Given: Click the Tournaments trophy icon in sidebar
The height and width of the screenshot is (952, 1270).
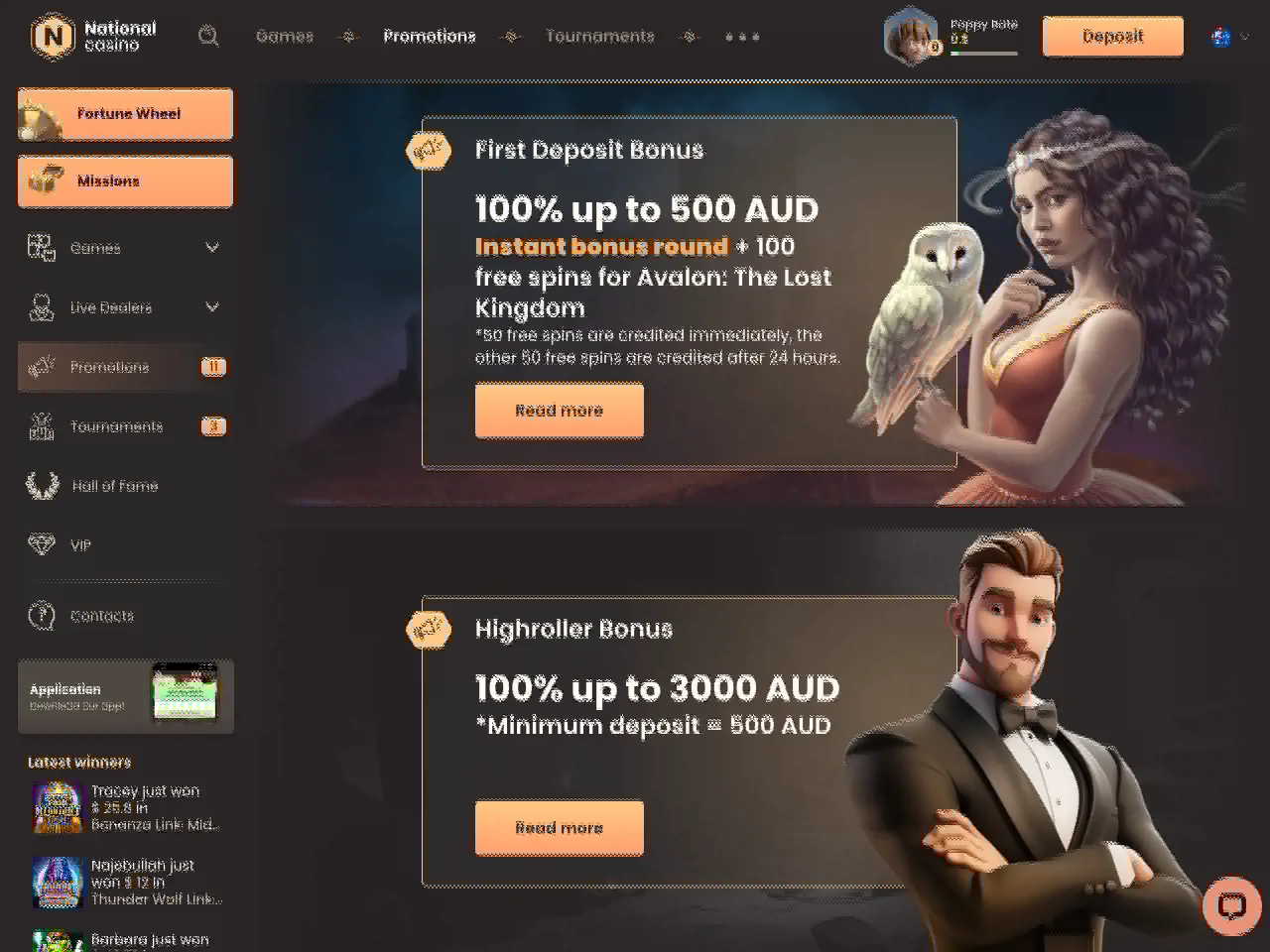Looking at the screenshot, I should pyautogui.click(x=42, y=426).
